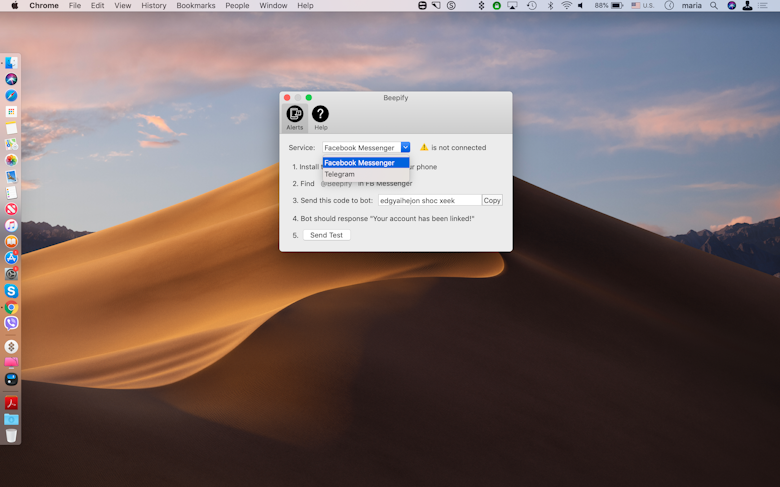Open the AirPlay display menu
The width and height of the screenshot is (780, 487).
tap(512, 5)
